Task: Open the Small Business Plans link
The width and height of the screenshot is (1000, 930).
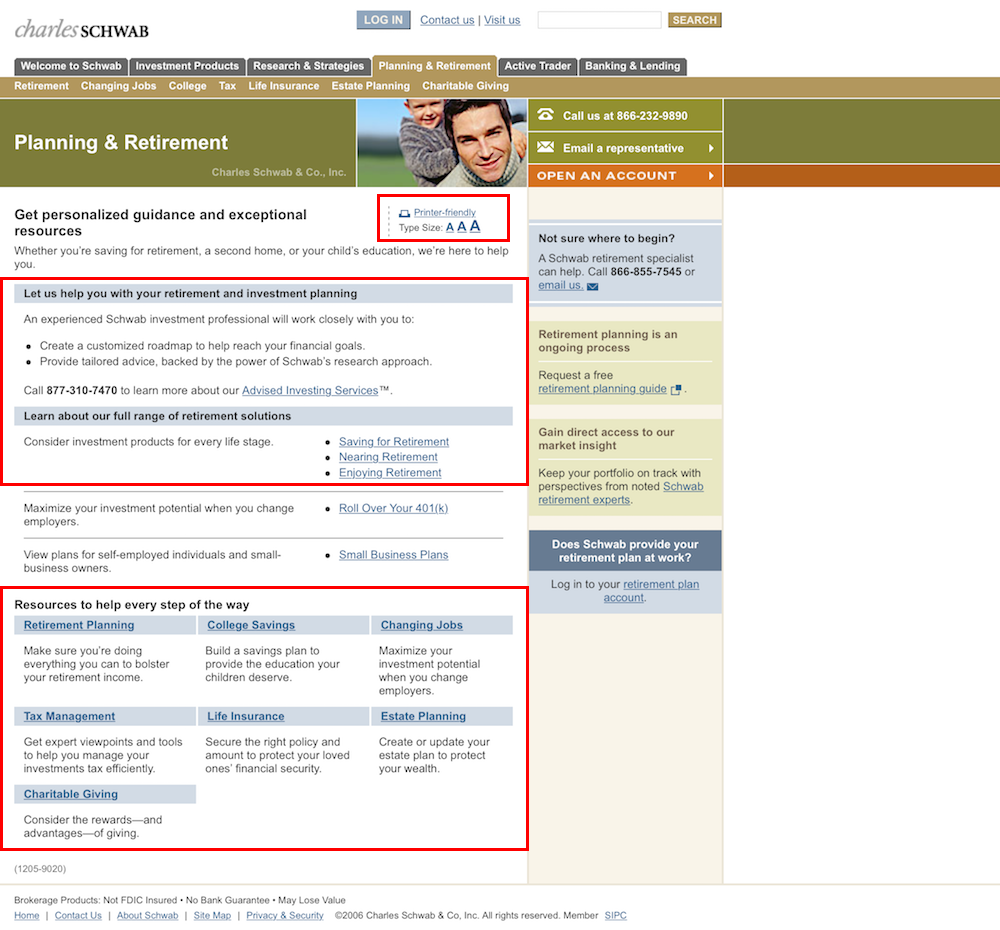Action: click(x=393, y=555)
